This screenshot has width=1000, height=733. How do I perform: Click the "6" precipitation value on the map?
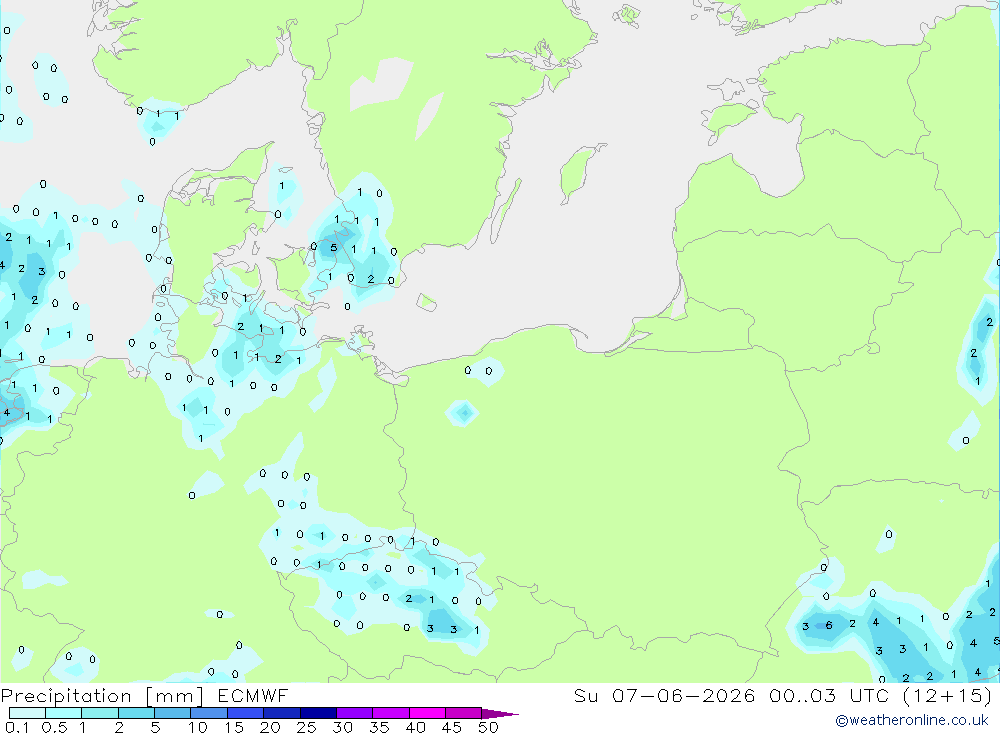(829, 625)
